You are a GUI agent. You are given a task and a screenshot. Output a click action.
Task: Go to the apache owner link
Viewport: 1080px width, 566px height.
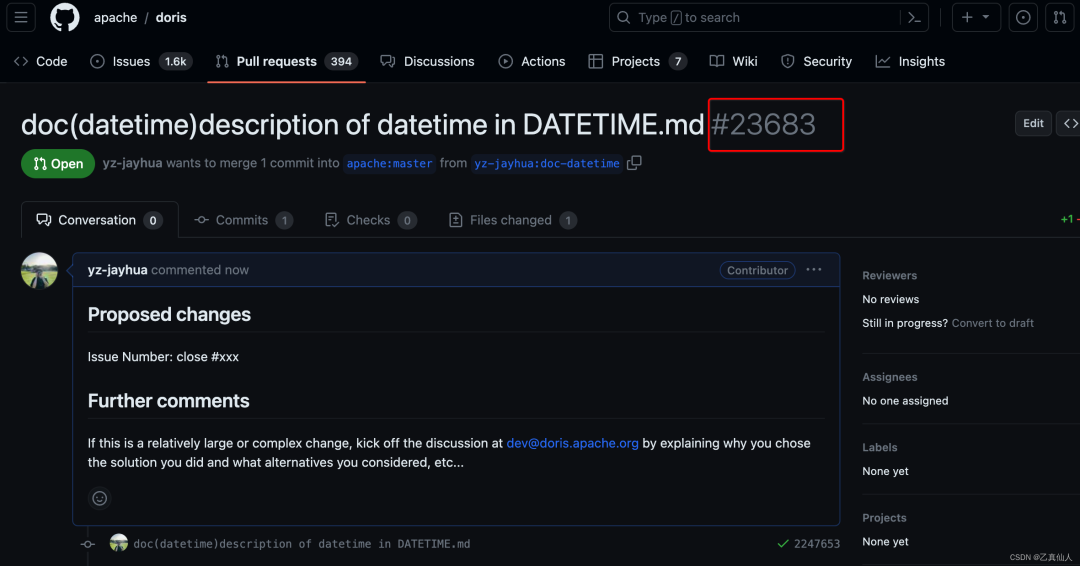click(116, 18)
